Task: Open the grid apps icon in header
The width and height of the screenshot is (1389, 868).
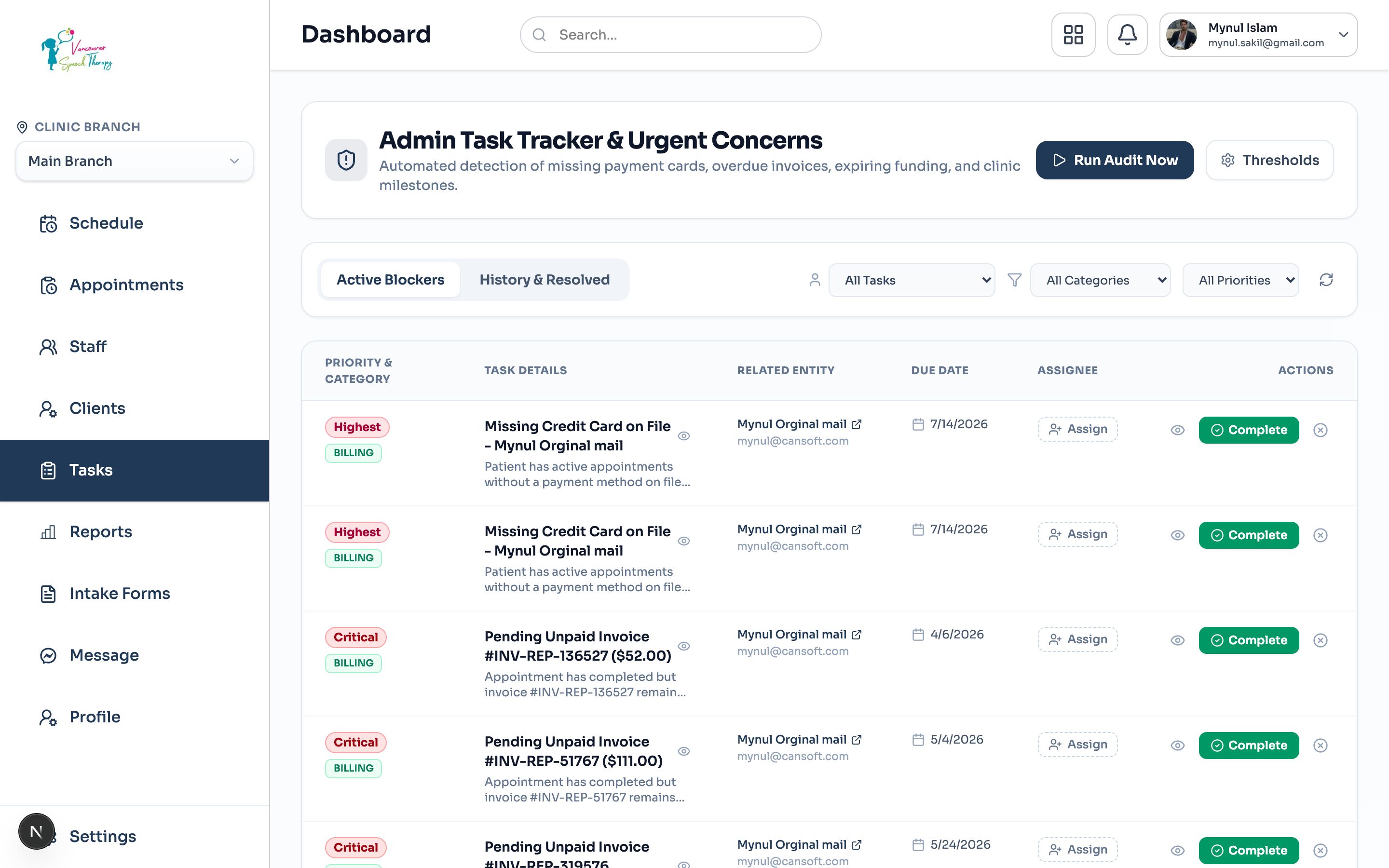Action: pyautogui.click(x=1073, y=34)
